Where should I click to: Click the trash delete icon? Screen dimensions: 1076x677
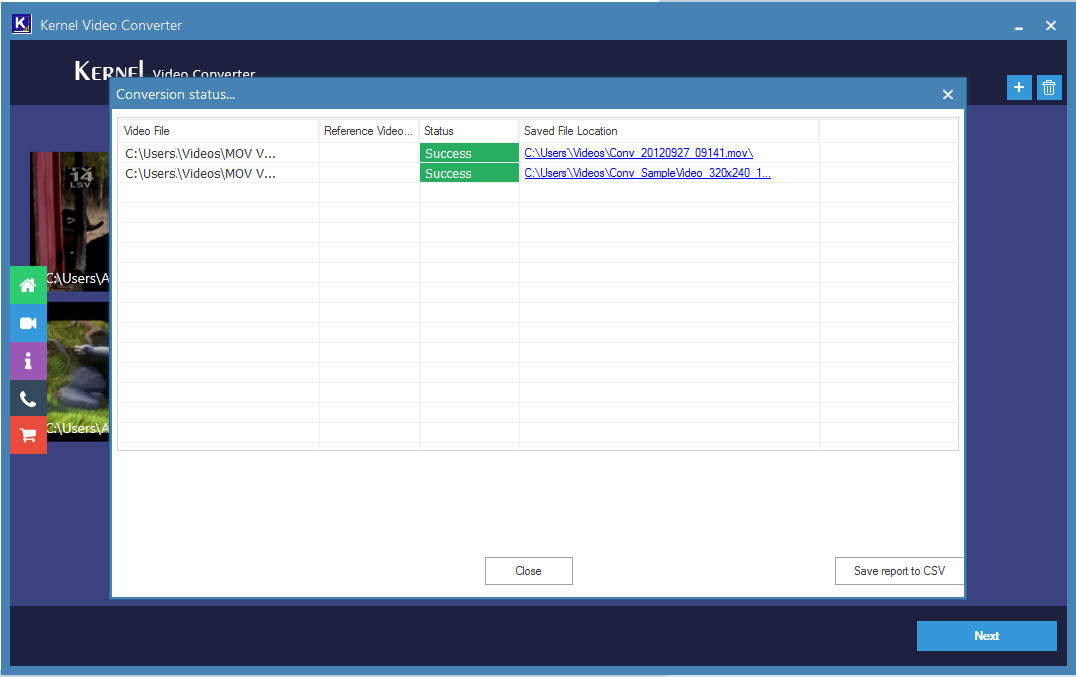pyautogui.click(x=1049, y=87)
